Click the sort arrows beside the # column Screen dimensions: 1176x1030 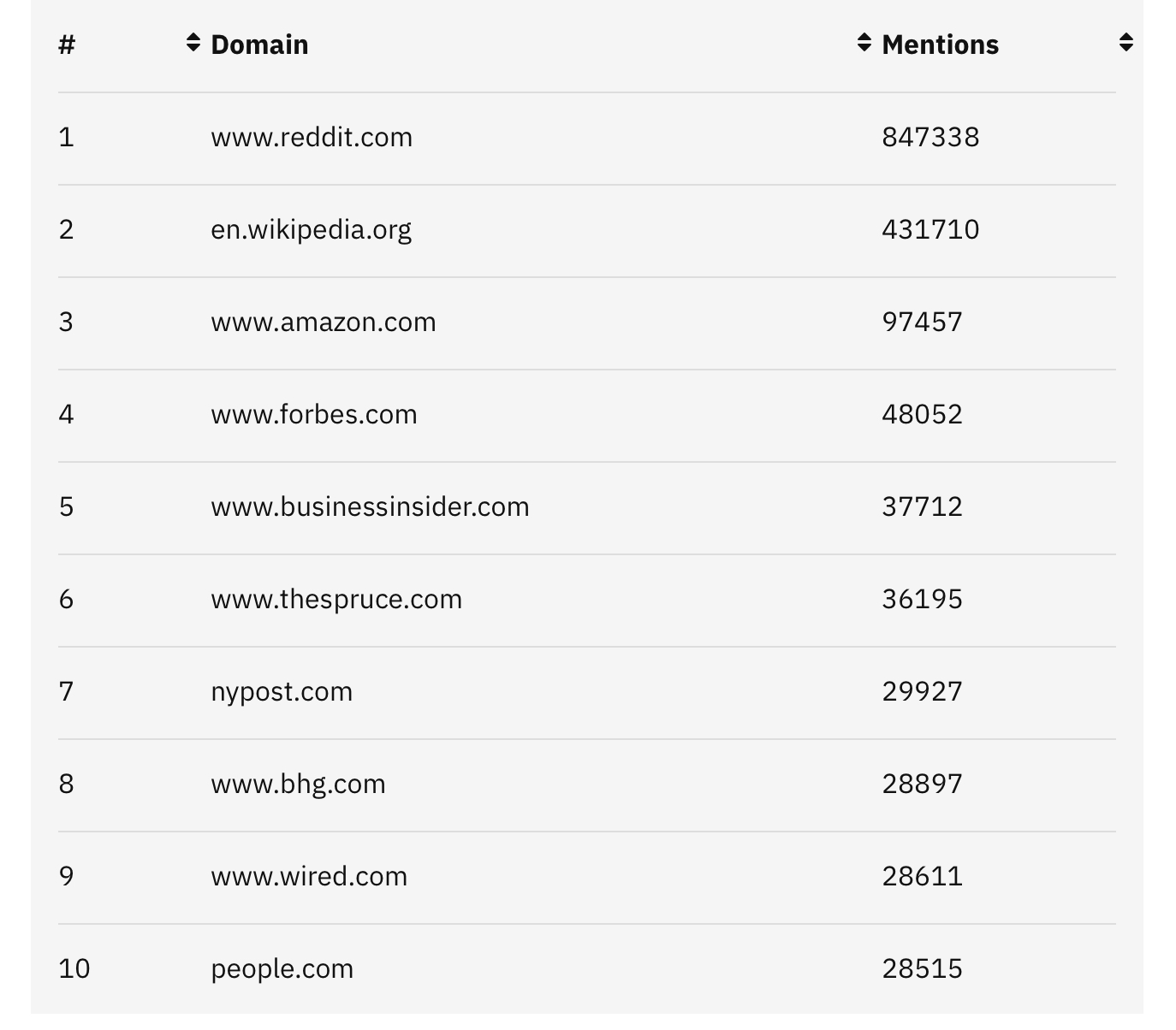click(x=193, y=44)
